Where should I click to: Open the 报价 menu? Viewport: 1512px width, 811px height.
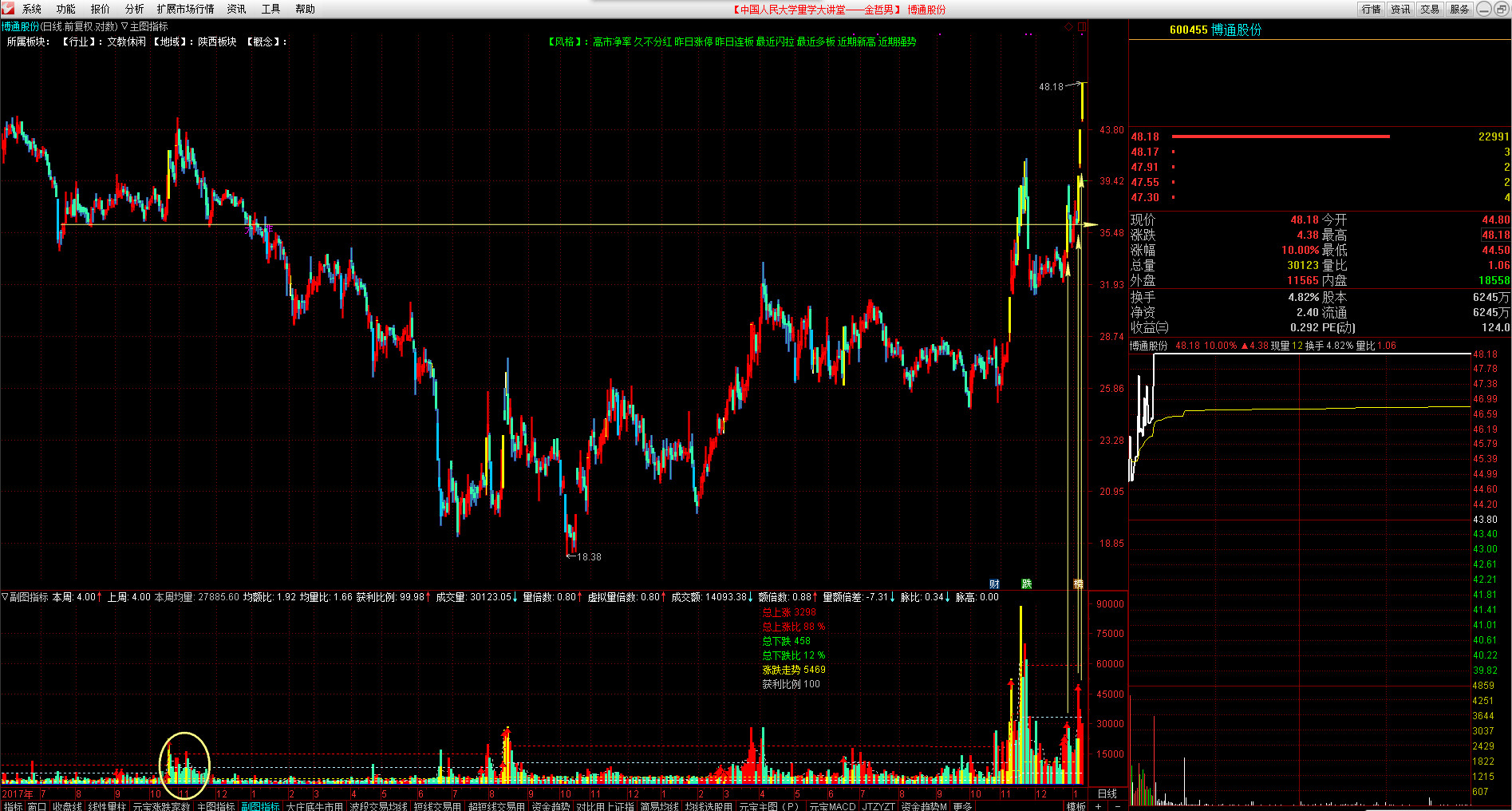point(100,9)
